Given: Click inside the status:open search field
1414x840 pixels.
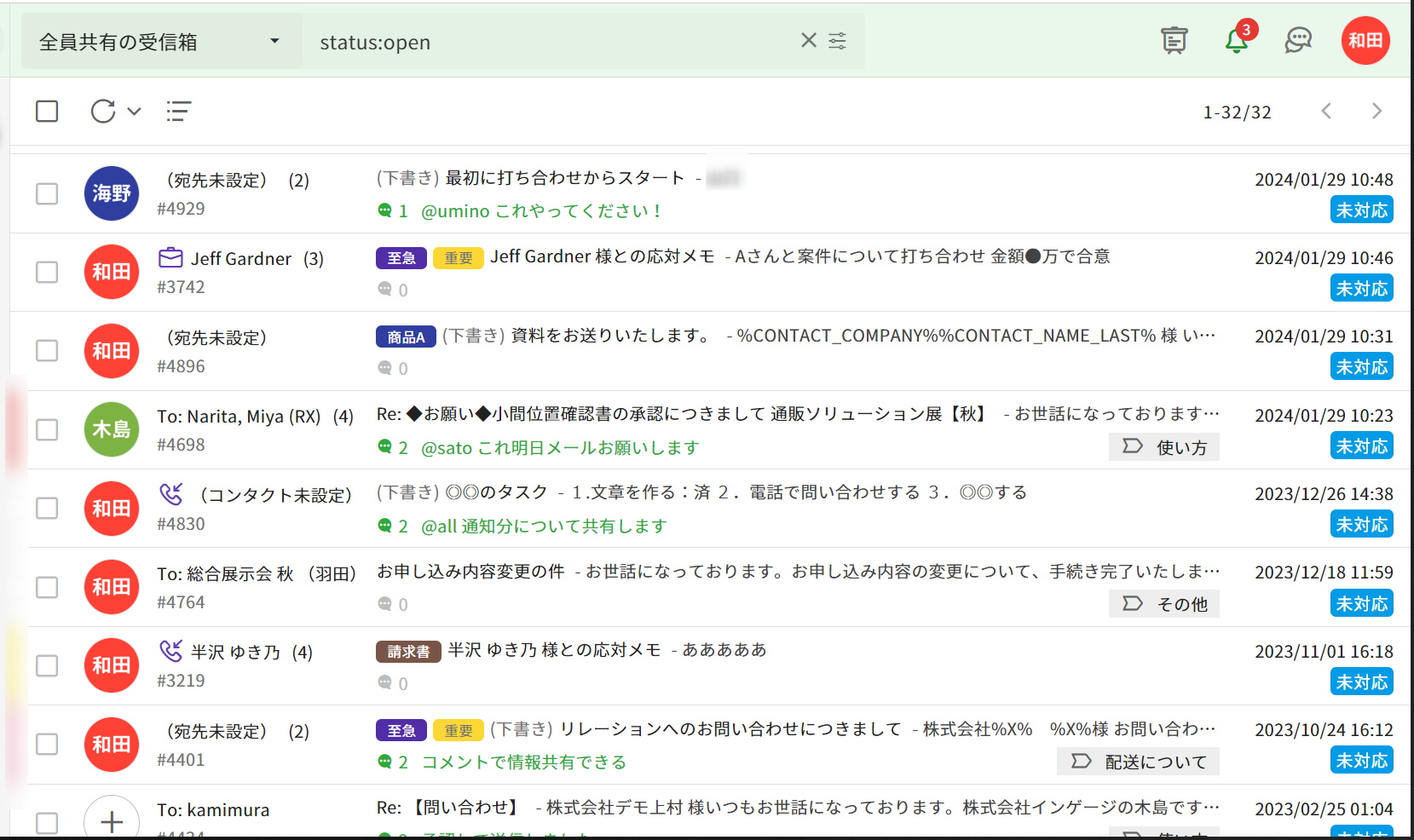Looking at the screenshot, I should click(x=554, y=42).
